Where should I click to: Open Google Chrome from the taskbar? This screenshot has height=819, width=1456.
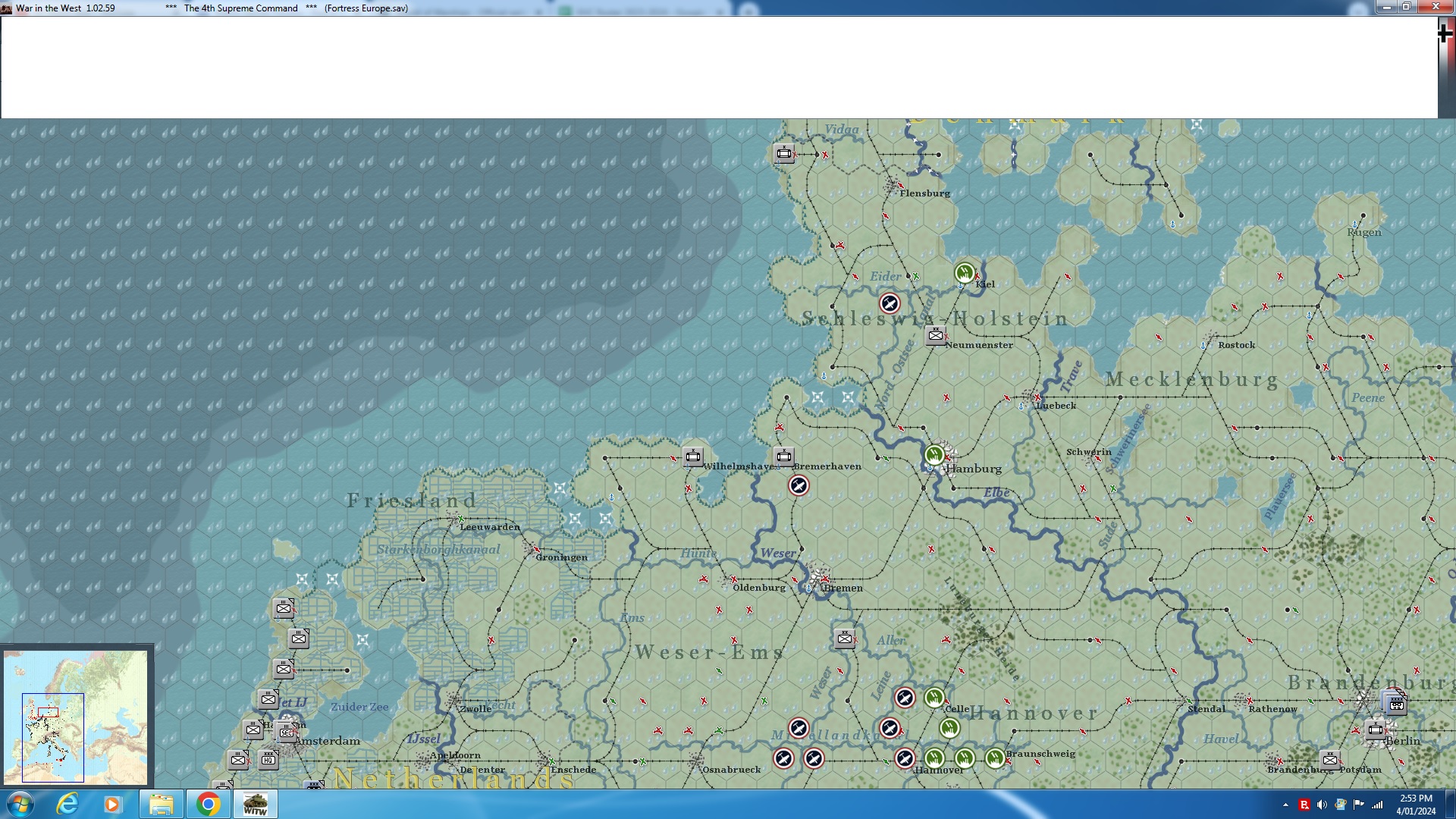(x=208, y=804)
